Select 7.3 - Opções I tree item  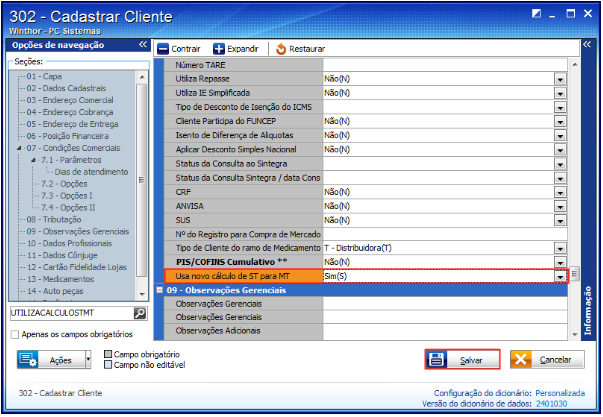(x=67, y=196)
